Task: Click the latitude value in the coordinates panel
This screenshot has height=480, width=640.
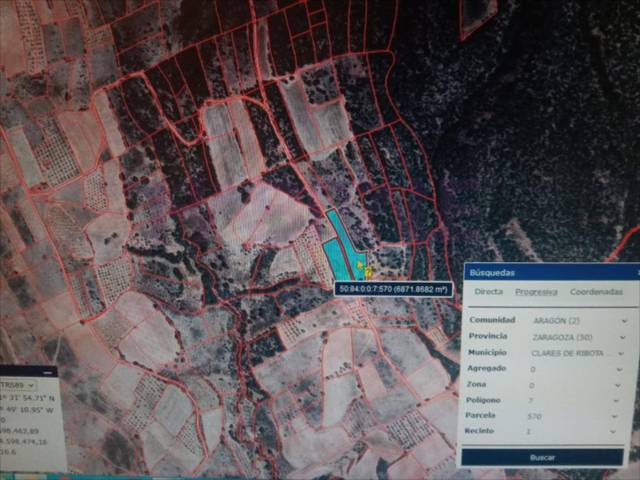Action: pos(24,398)
